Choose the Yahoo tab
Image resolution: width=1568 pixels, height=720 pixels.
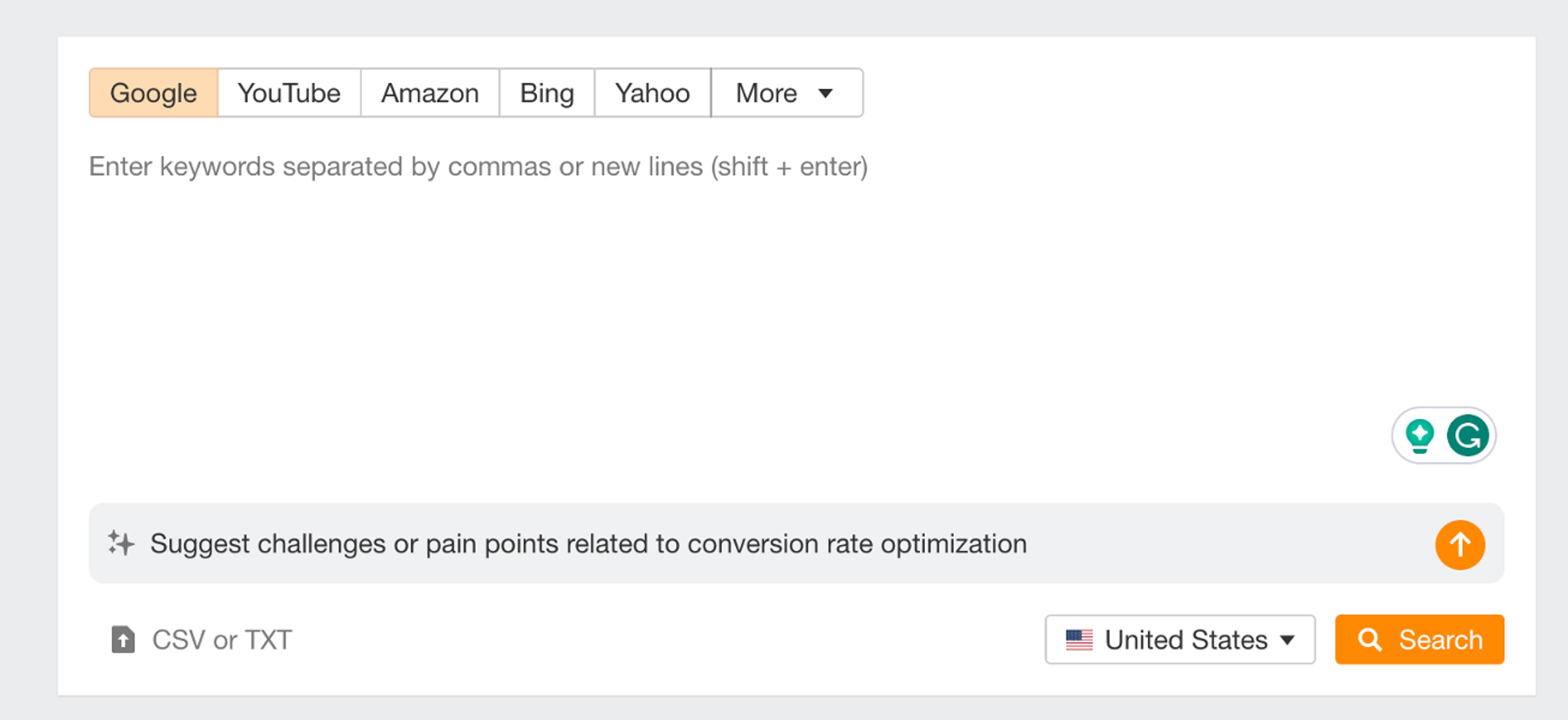pos(653,93)
